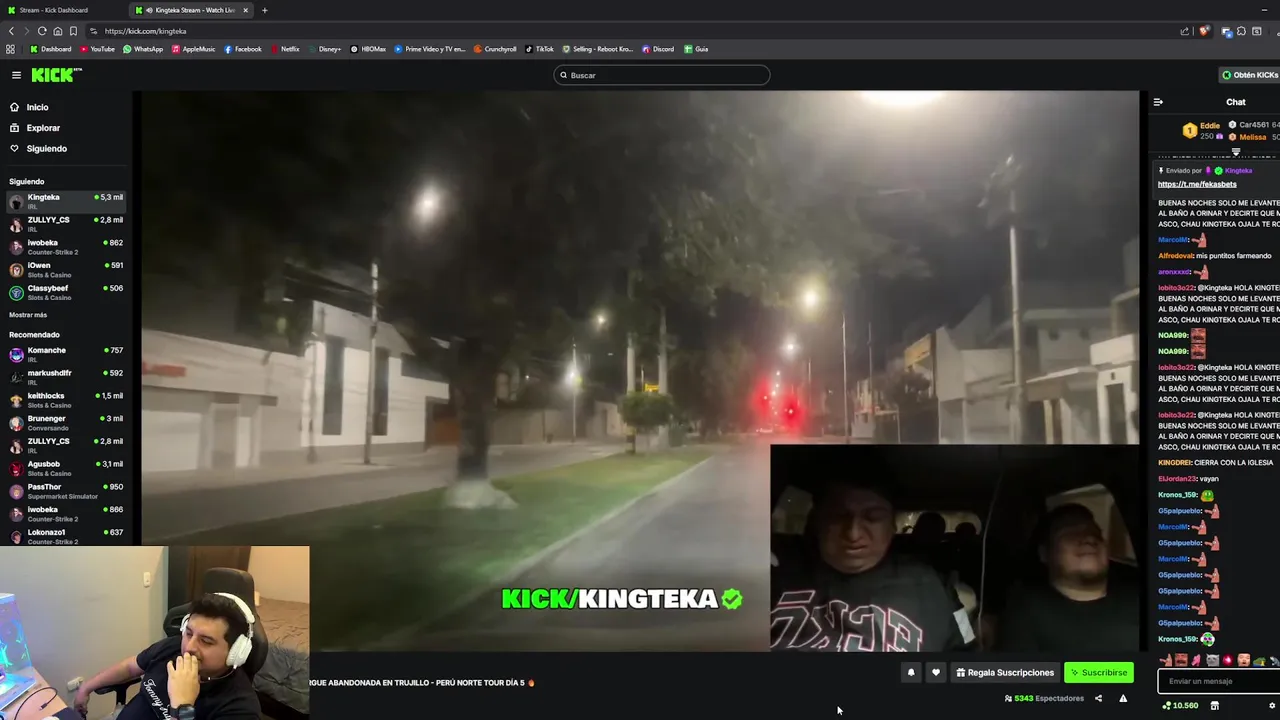Switch to the Kingteka Stream tab
The width and height of the screenshot is (1280, 720).
188,10
